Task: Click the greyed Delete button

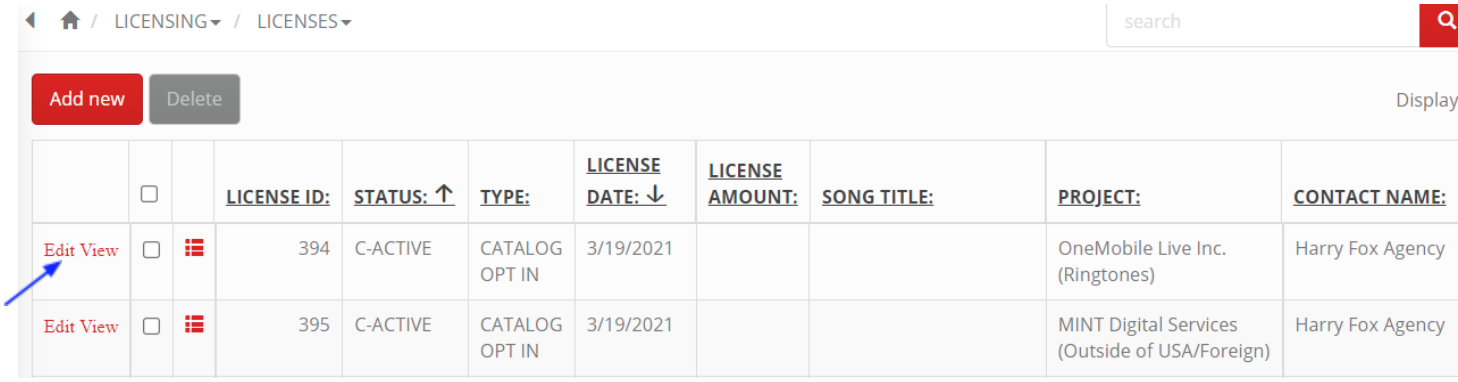Action: (194, 99)
